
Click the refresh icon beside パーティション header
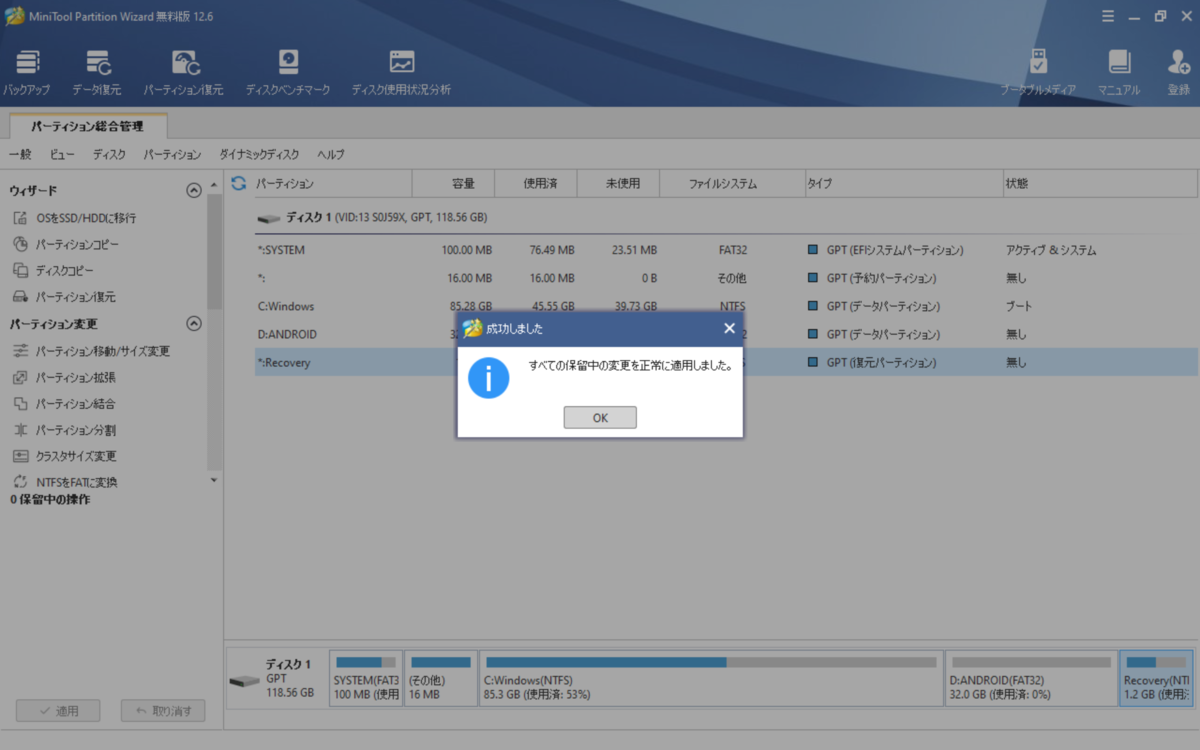[238, 184]
